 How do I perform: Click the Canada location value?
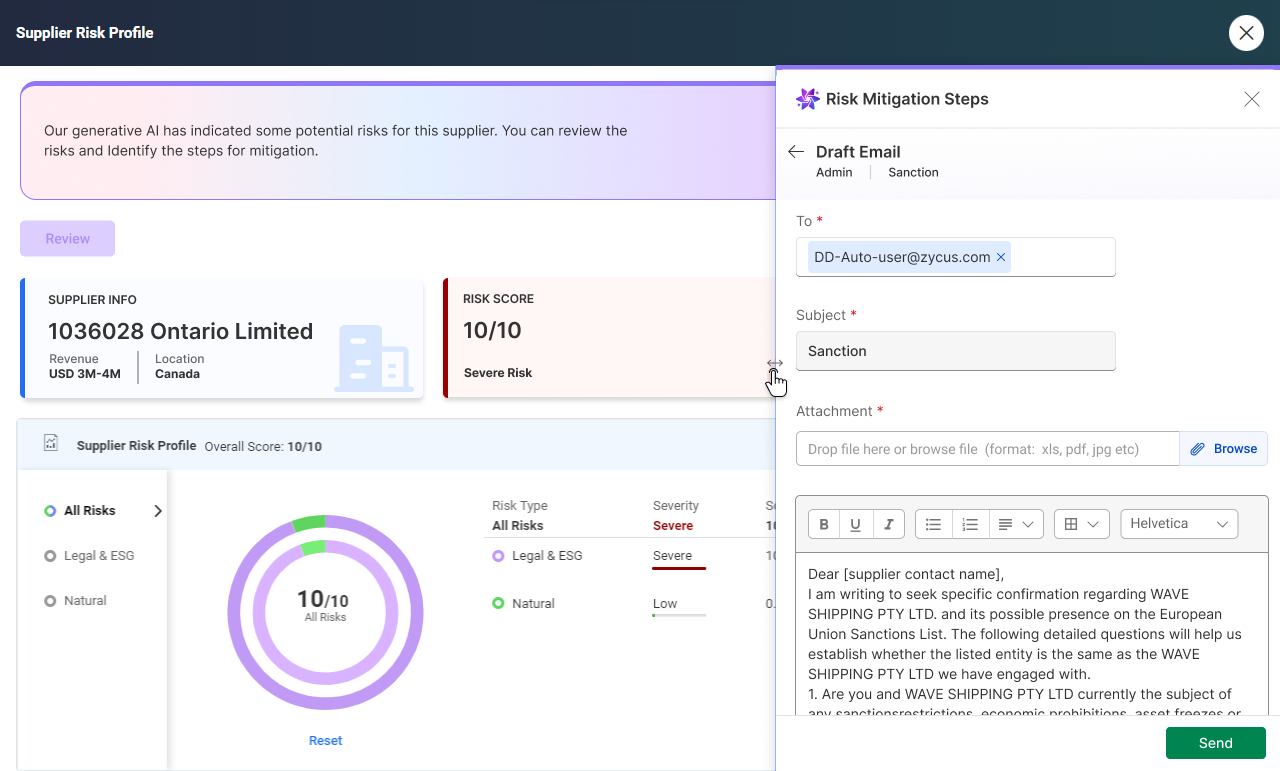pyautogui.click(x=177, y=374)
